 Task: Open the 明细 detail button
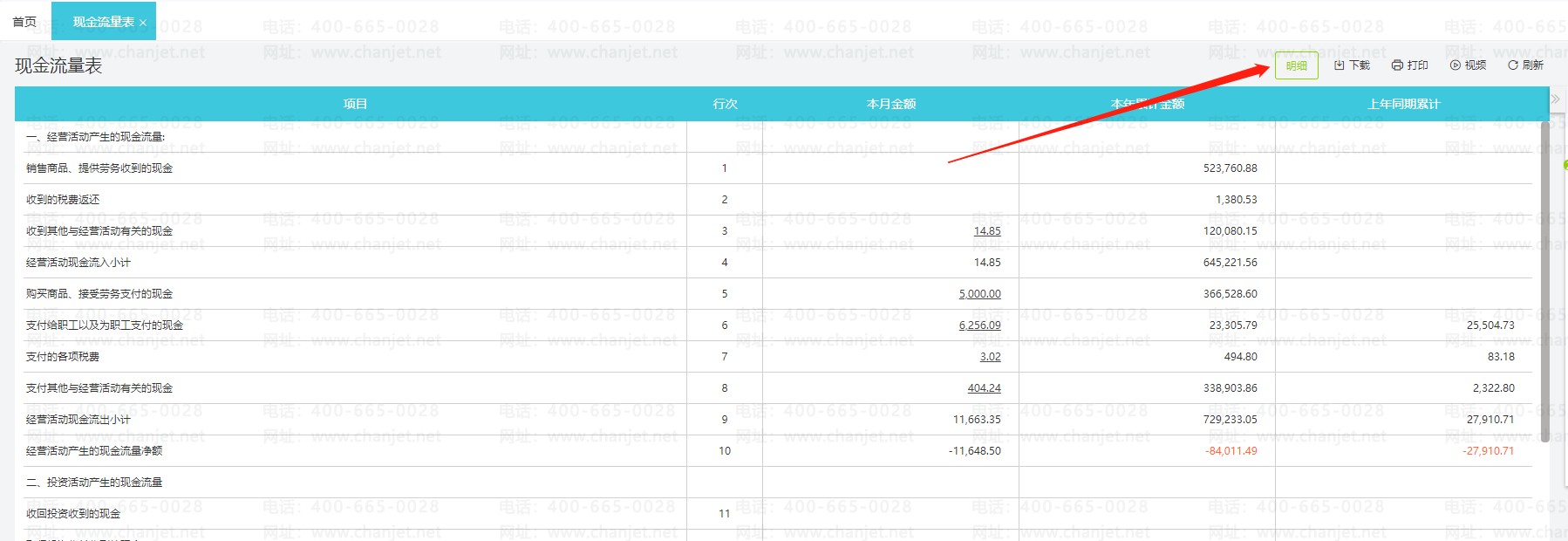[x=1296, y=65]
